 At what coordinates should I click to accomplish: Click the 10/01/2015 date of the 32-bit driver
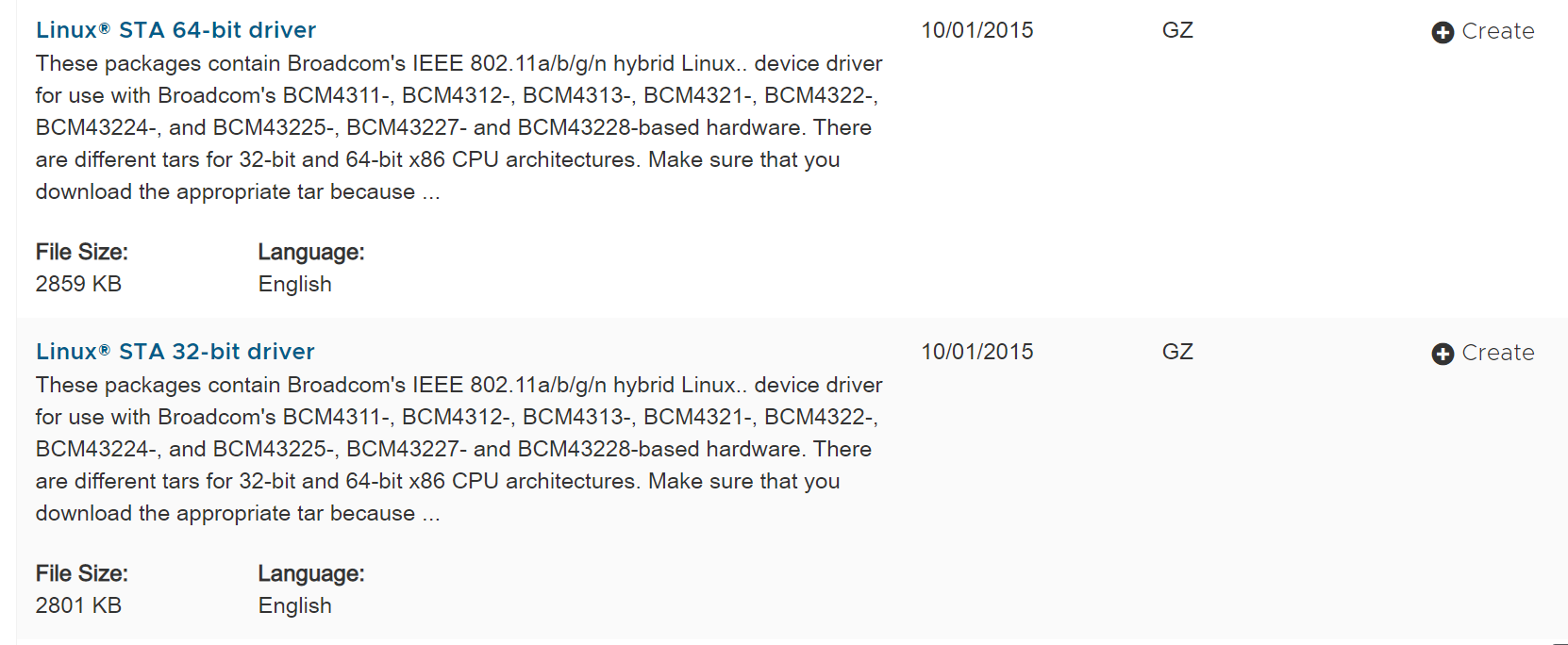(x=976, y=352)
